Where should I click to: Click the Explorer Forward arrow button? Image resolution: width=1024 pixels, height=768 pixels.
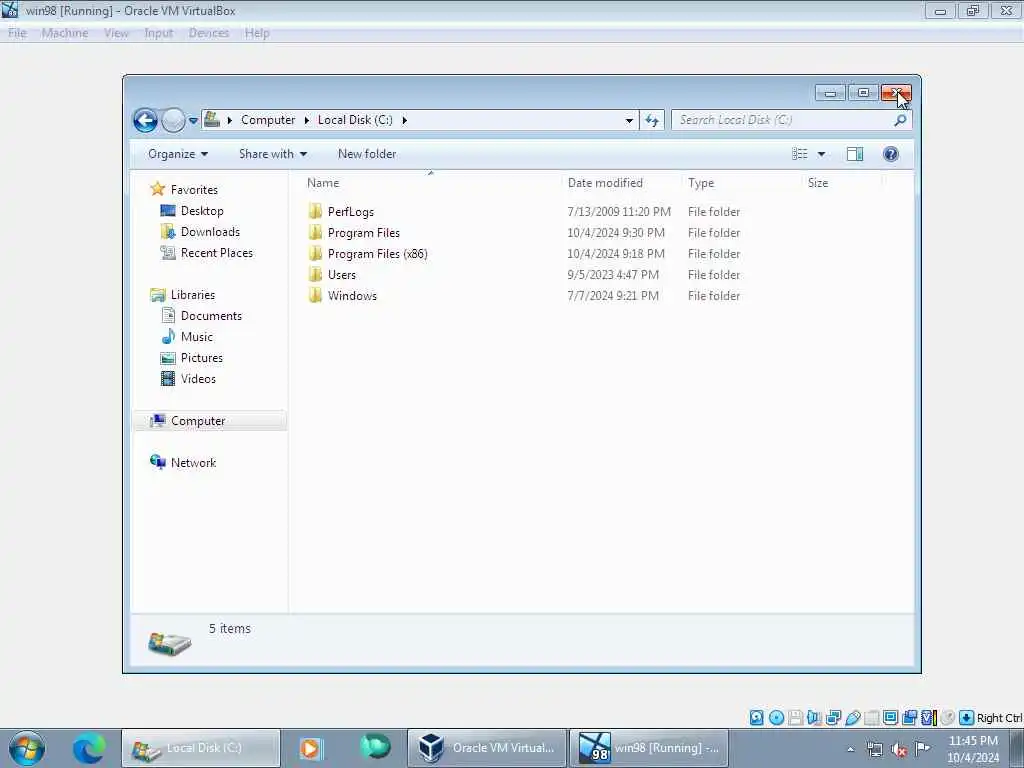(x=173, y=120)
